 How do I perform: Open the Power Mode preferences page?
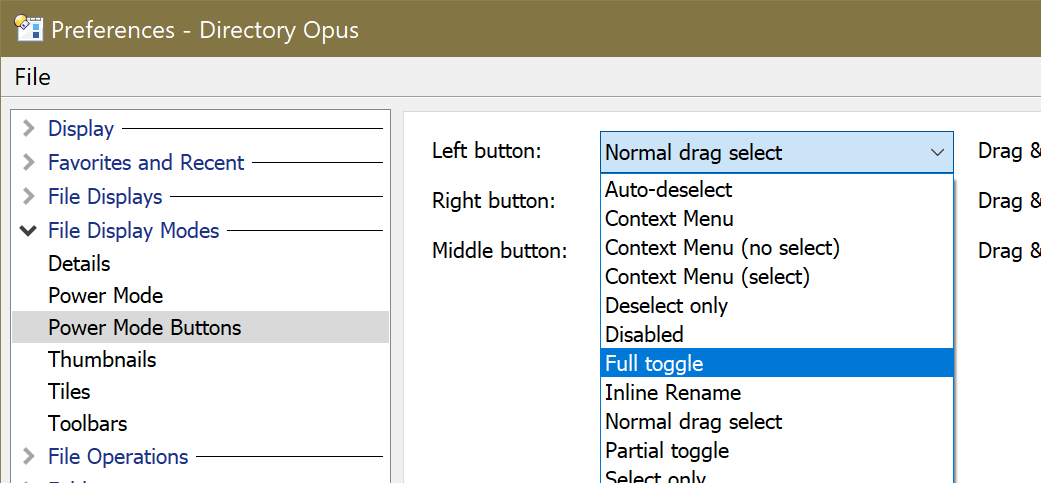click(x=106, y=295)
